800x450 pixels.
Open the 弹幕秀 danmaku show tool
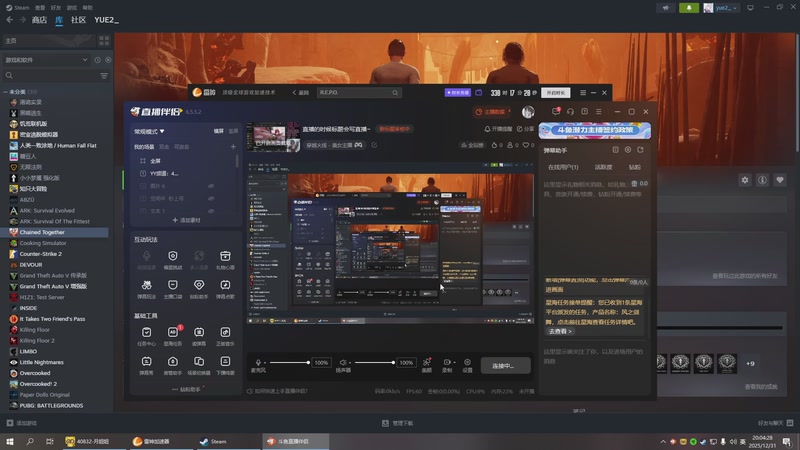pyautogui.click(x=146, y=365)
